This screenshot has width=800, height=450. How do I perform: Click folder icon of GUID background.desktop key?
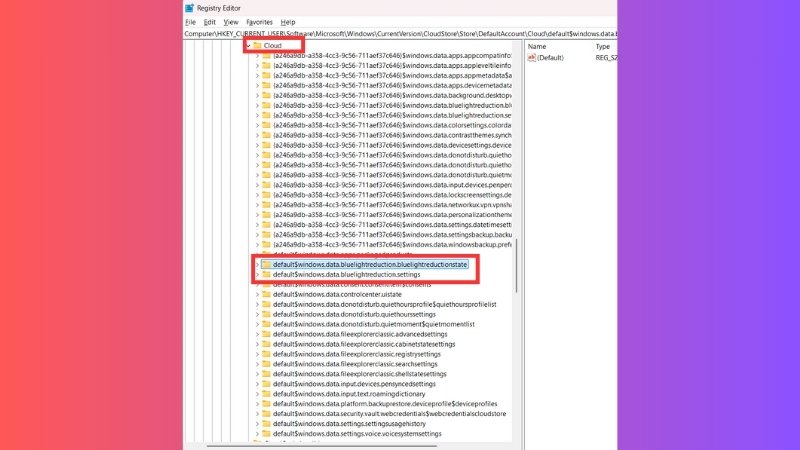pos(266,95)
